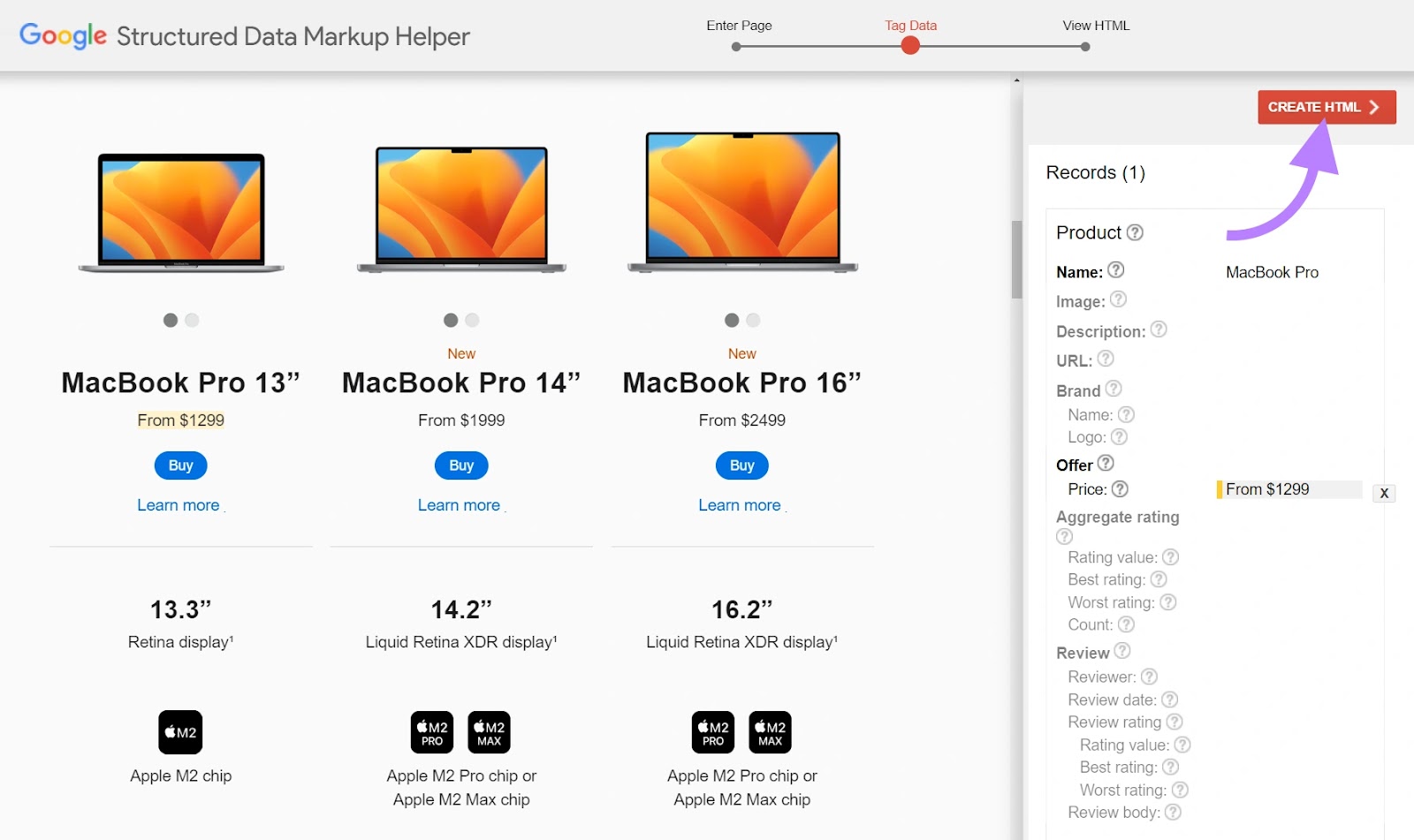Open help icon next to Description field
The height and width of the screenshot is (840, 1414).
point(1159,329)
